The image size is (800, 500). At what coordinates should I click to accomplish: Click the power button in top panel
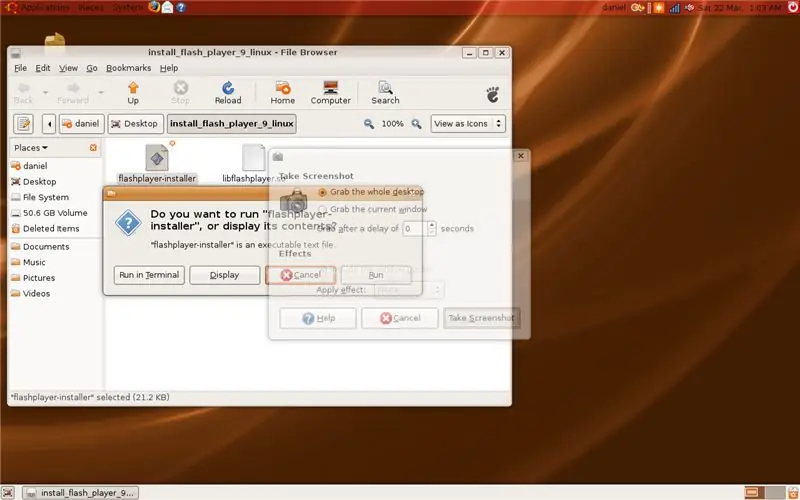793,7
